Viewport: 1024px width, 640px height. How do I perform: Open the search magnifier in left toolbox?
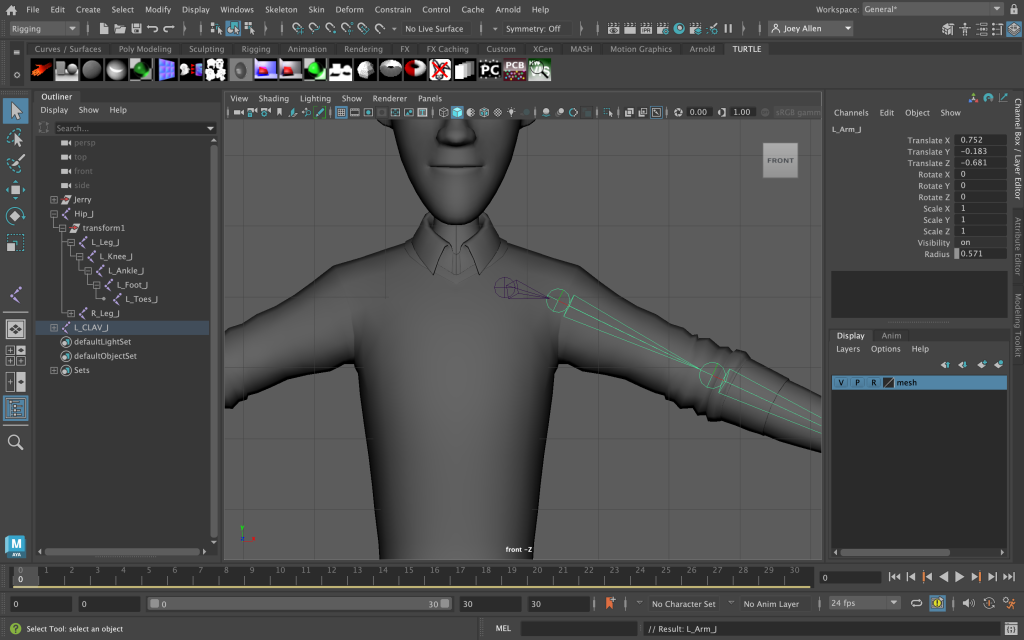pyautogui.click(x=15, y=442)
